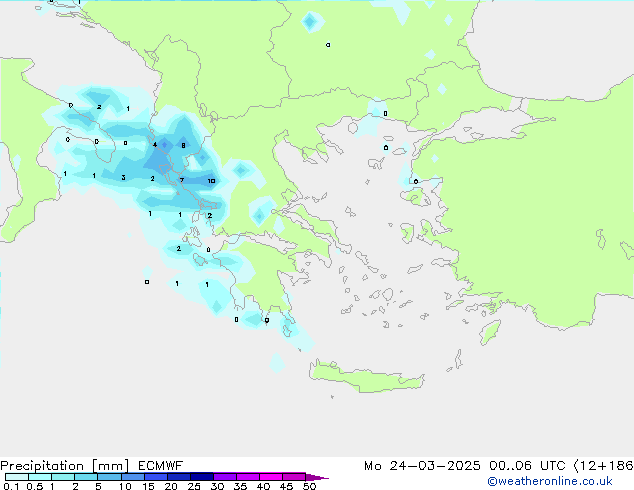Click the 35–40 mm legend swatch
The height and width of the screenshot is (490, 634).
tap(247, 477)
